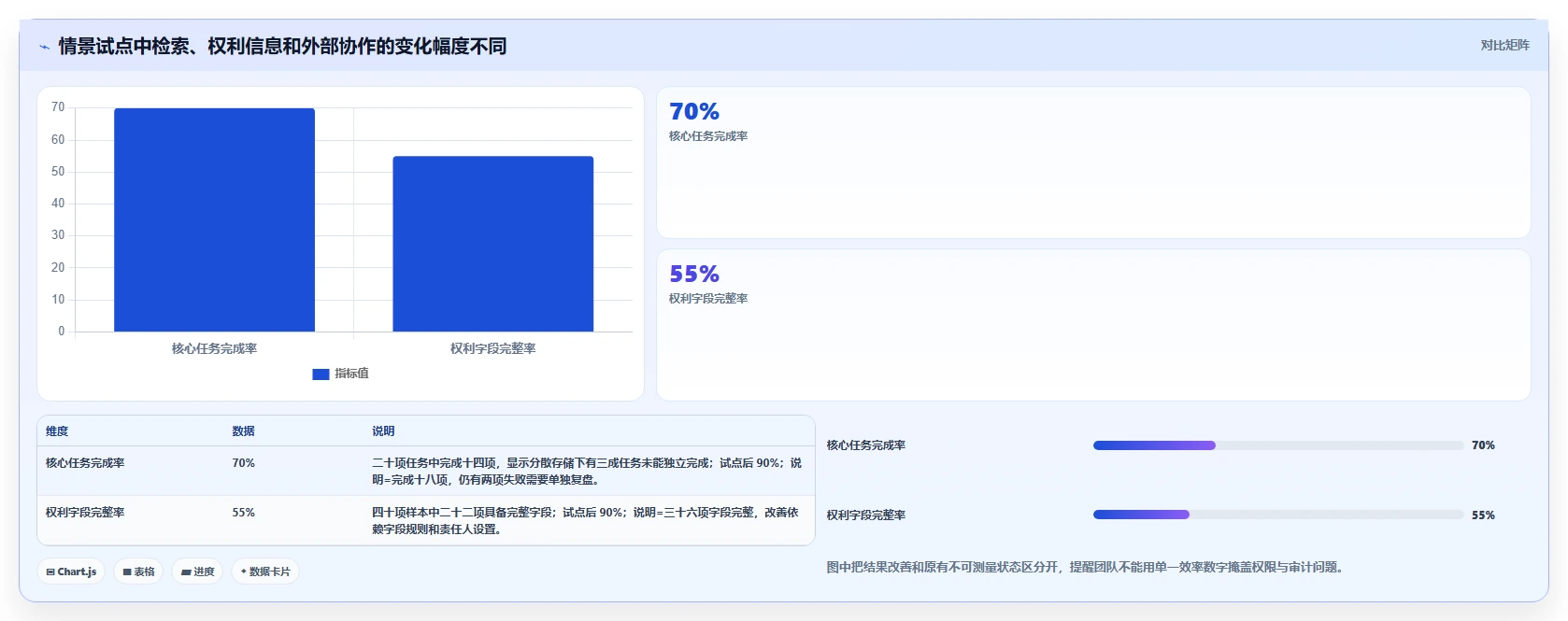Click the 进度 tag chip
The height and width of the screenshot is (621, 1568).
click(x=197, y=572)
